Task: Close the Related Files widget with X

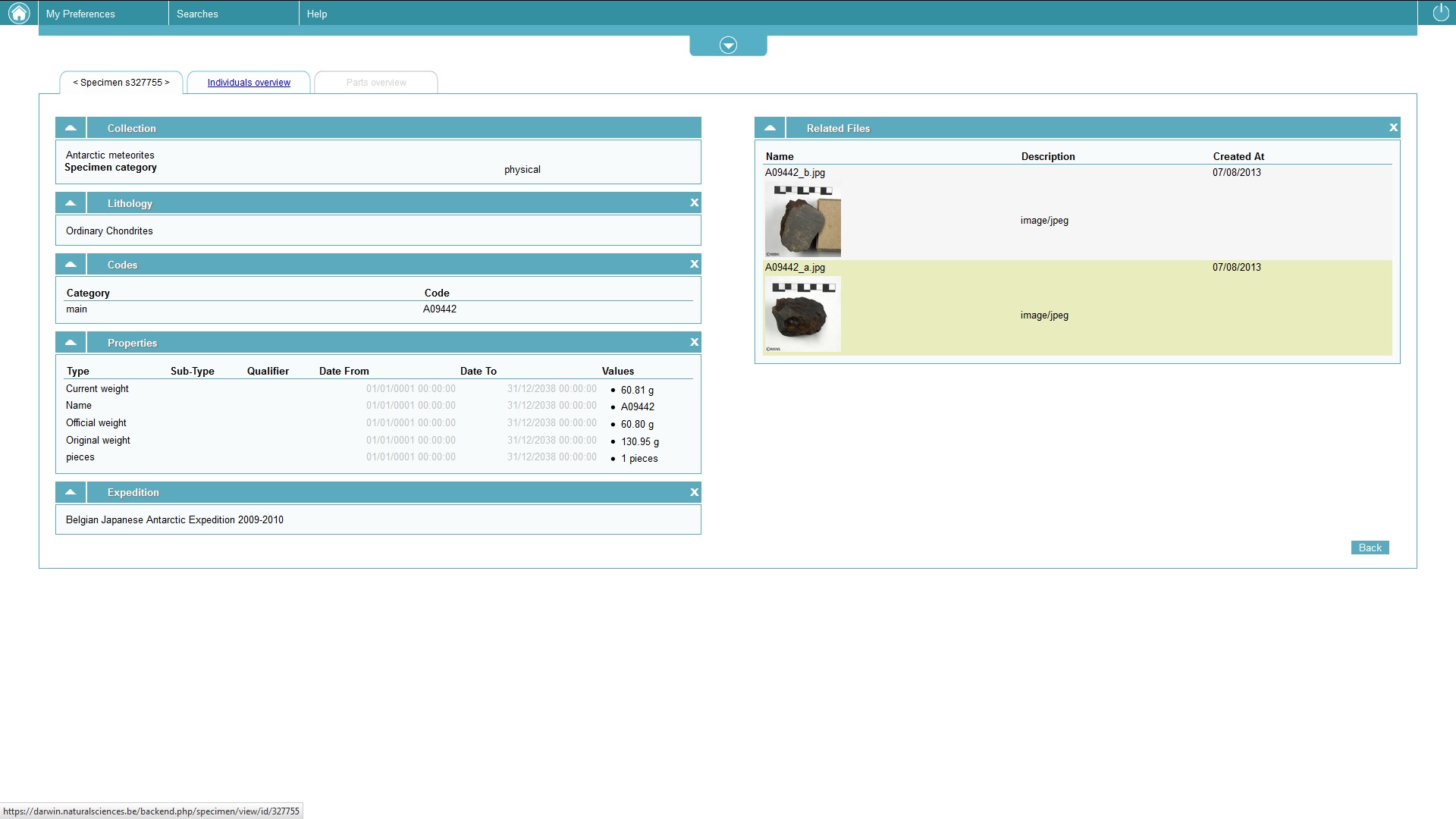Action: click(1393, 127)
